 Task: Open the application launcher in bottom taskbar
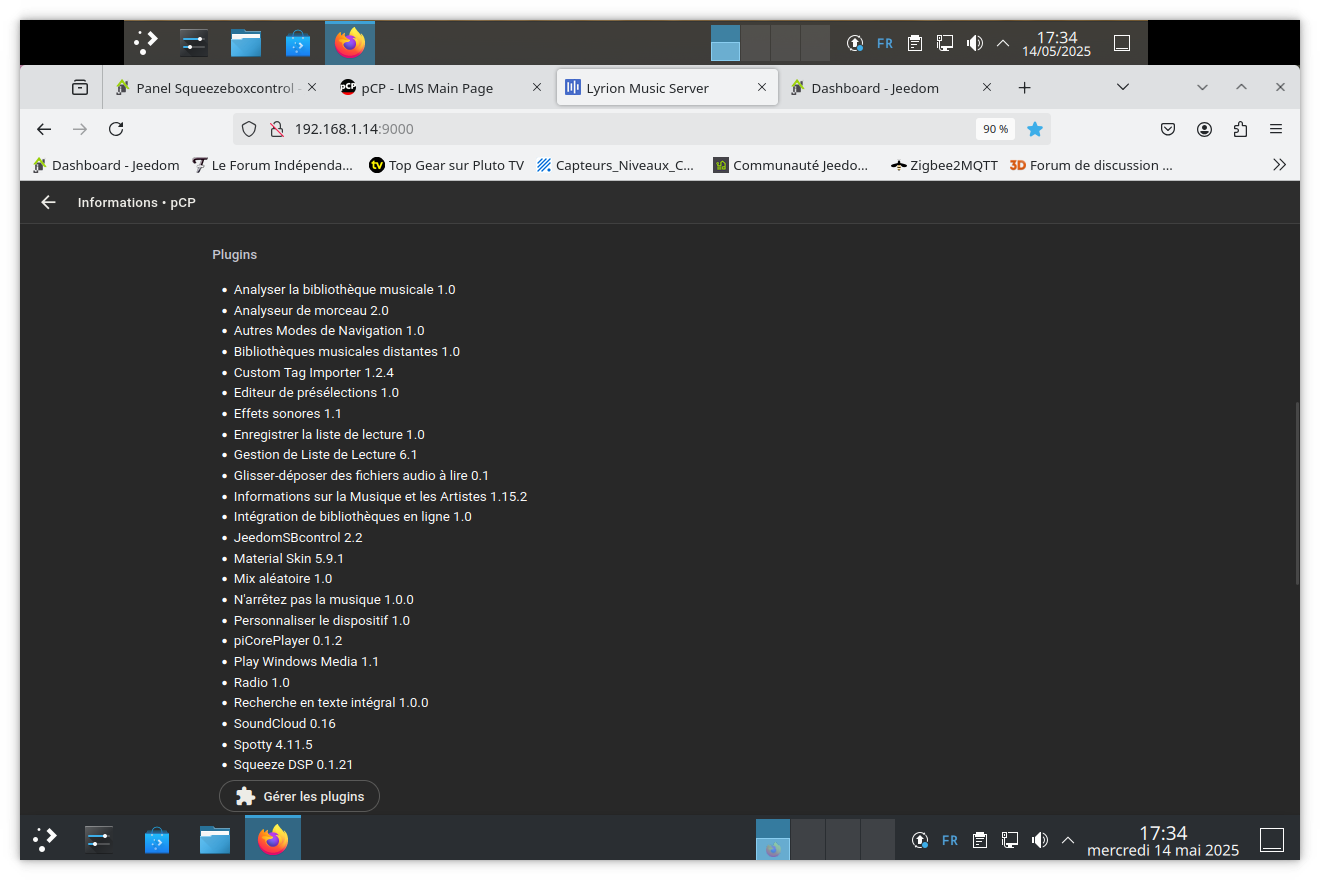(x=45, y=840)
